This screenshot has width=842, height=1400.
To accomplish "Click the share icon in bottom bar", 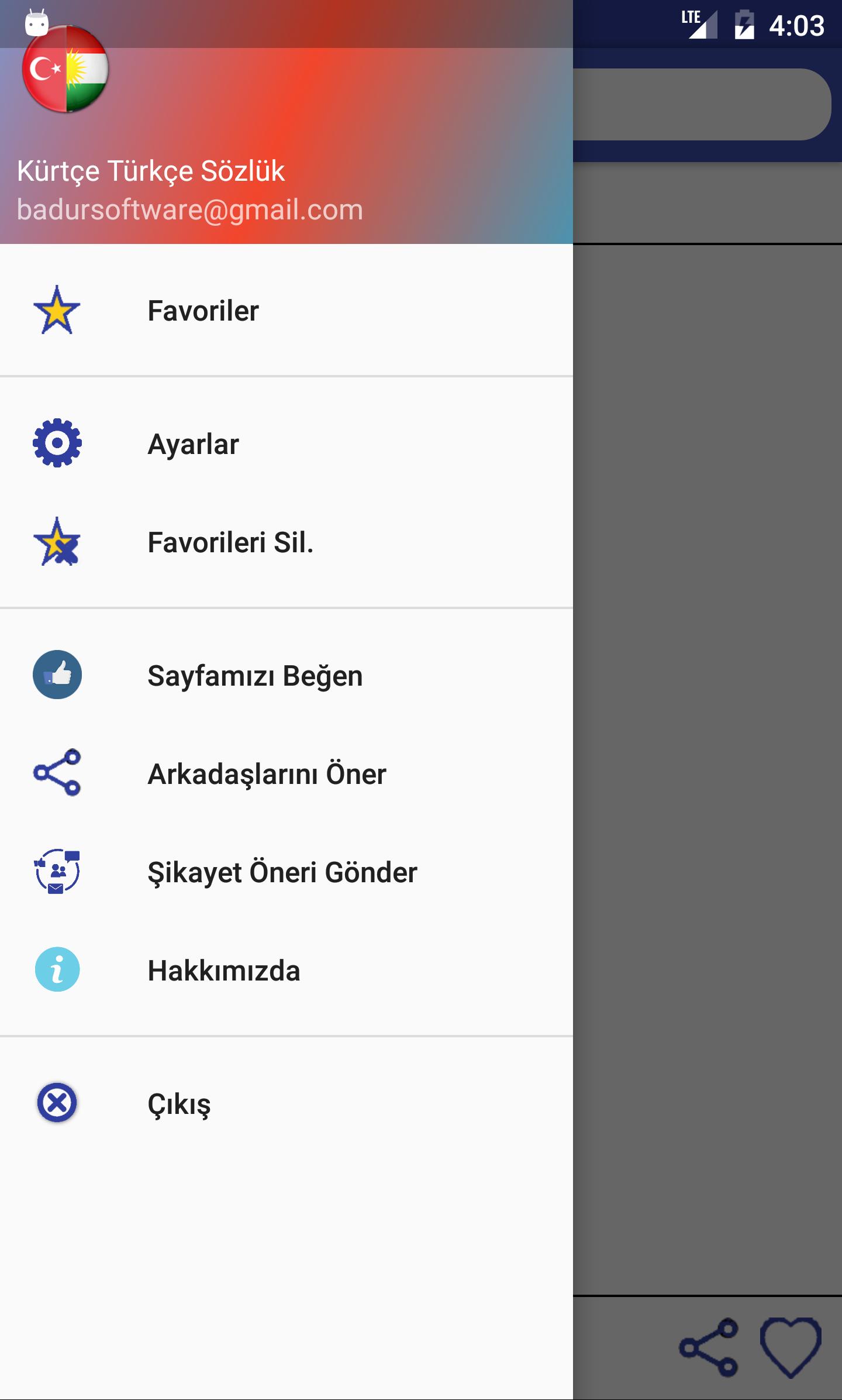I will [x=708, y=1347].
